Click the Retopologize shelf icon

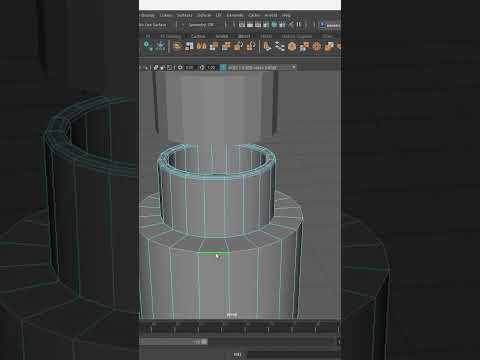(250, 46)
